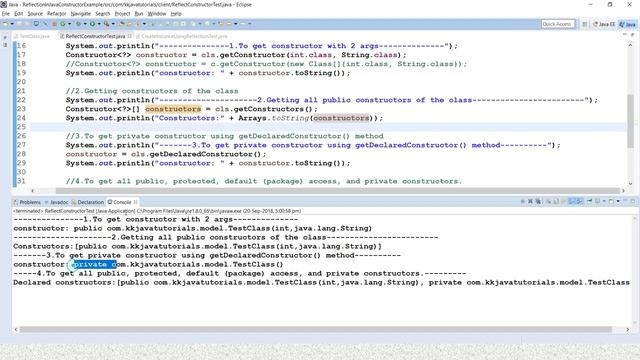The width and height of the screenshot is (640, 360).
Task: Switch to the Java EE perspective
Action: [x=604, y=24]
